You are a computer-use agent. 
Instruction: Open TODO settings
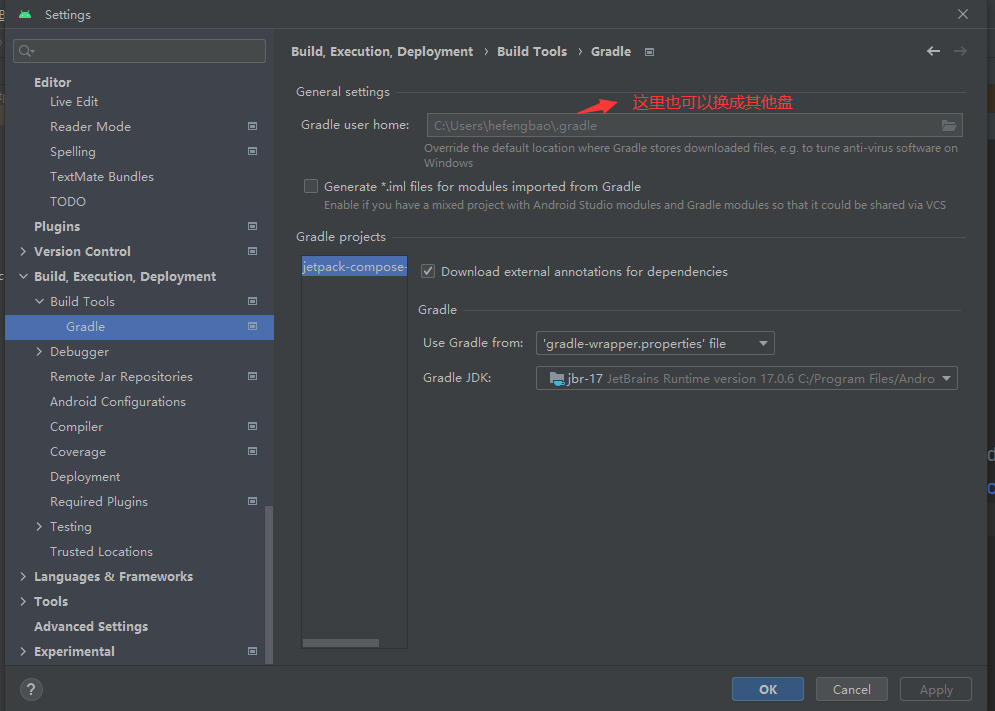point(68,201)
